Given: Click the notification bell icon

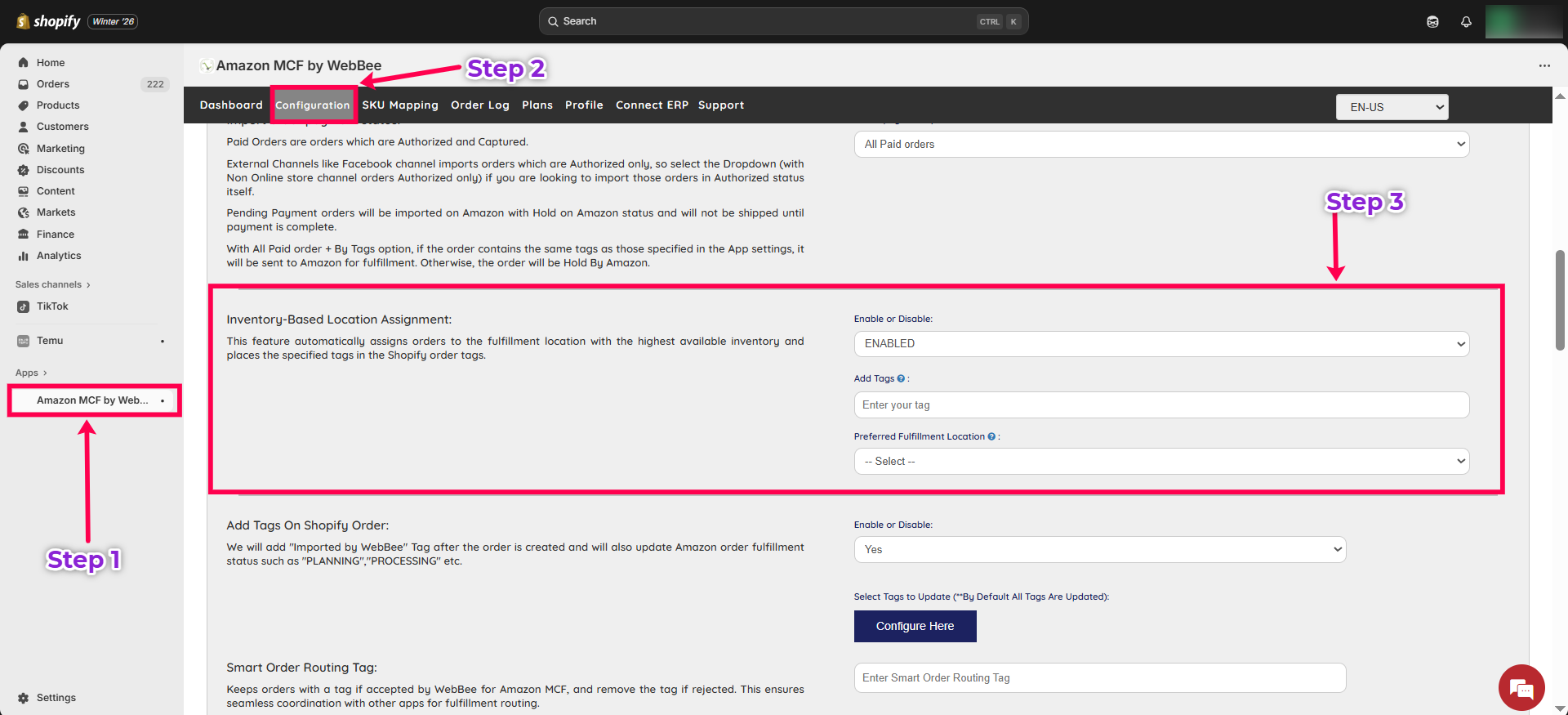Looking at the screenshot, I should [1466, 22].
